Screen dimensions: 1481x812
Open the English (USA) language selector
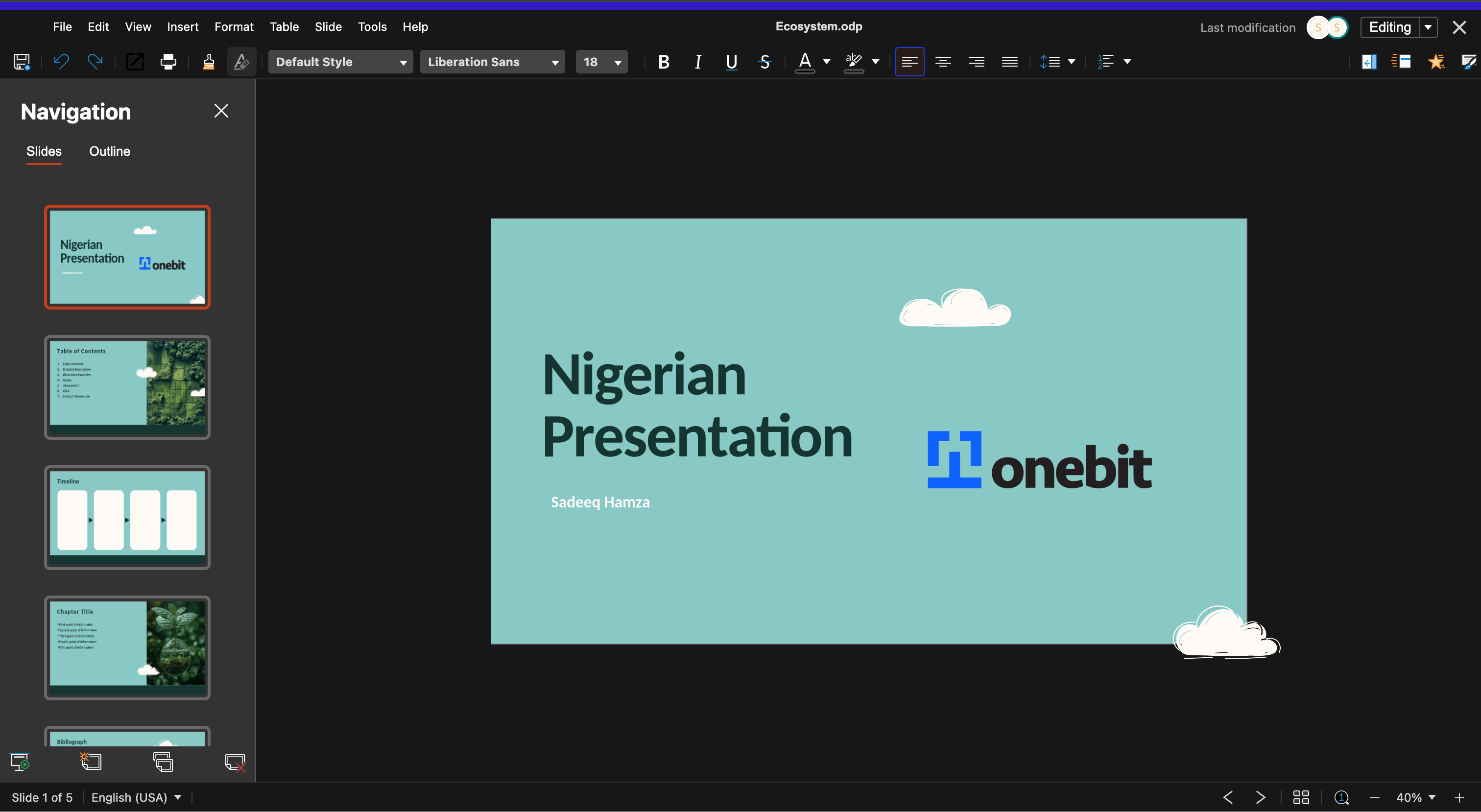tap(136, 797)
